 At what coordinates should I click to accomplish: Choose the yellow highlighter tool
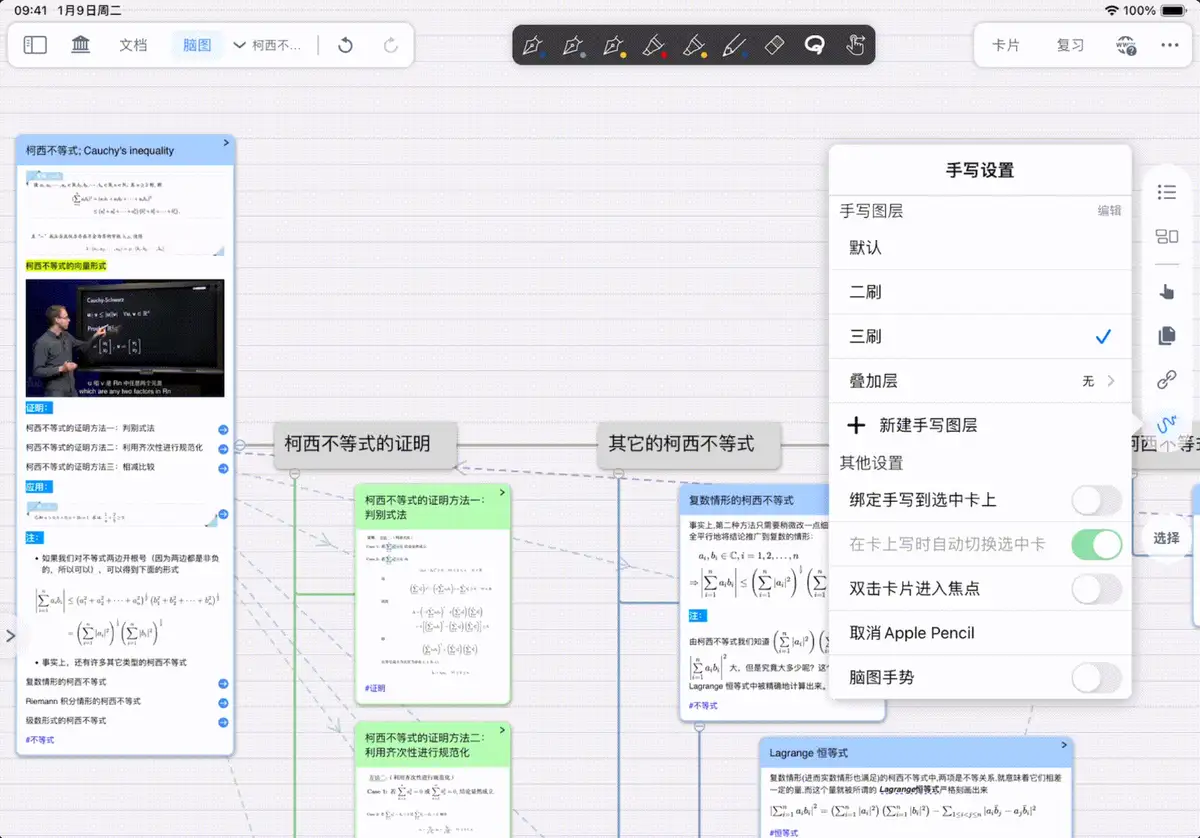[x=694, y=45]
